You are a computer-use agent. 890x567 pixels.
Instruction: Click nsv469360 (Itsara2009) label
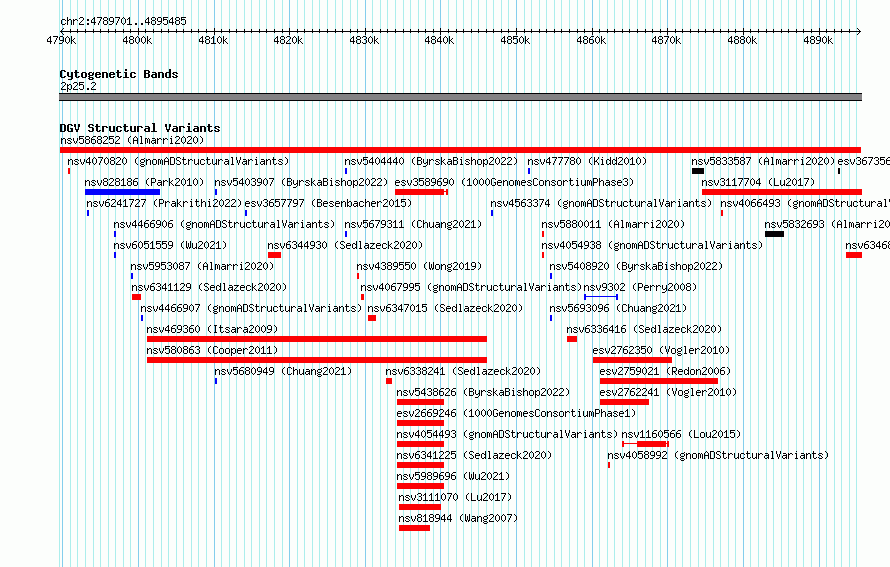point(212,329)
